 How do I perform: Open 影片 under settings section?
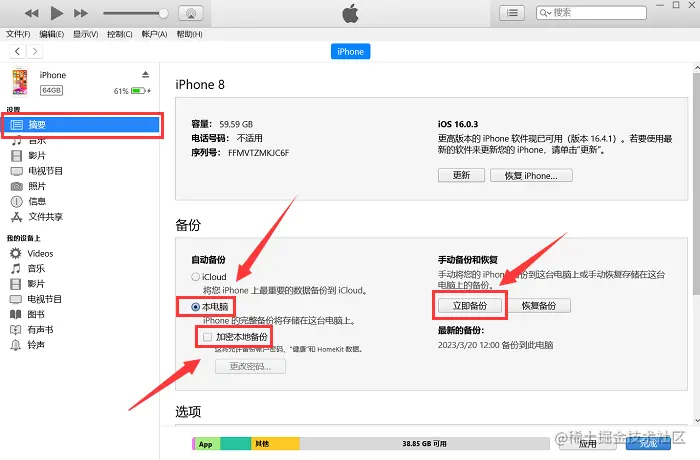pos(37,155)
